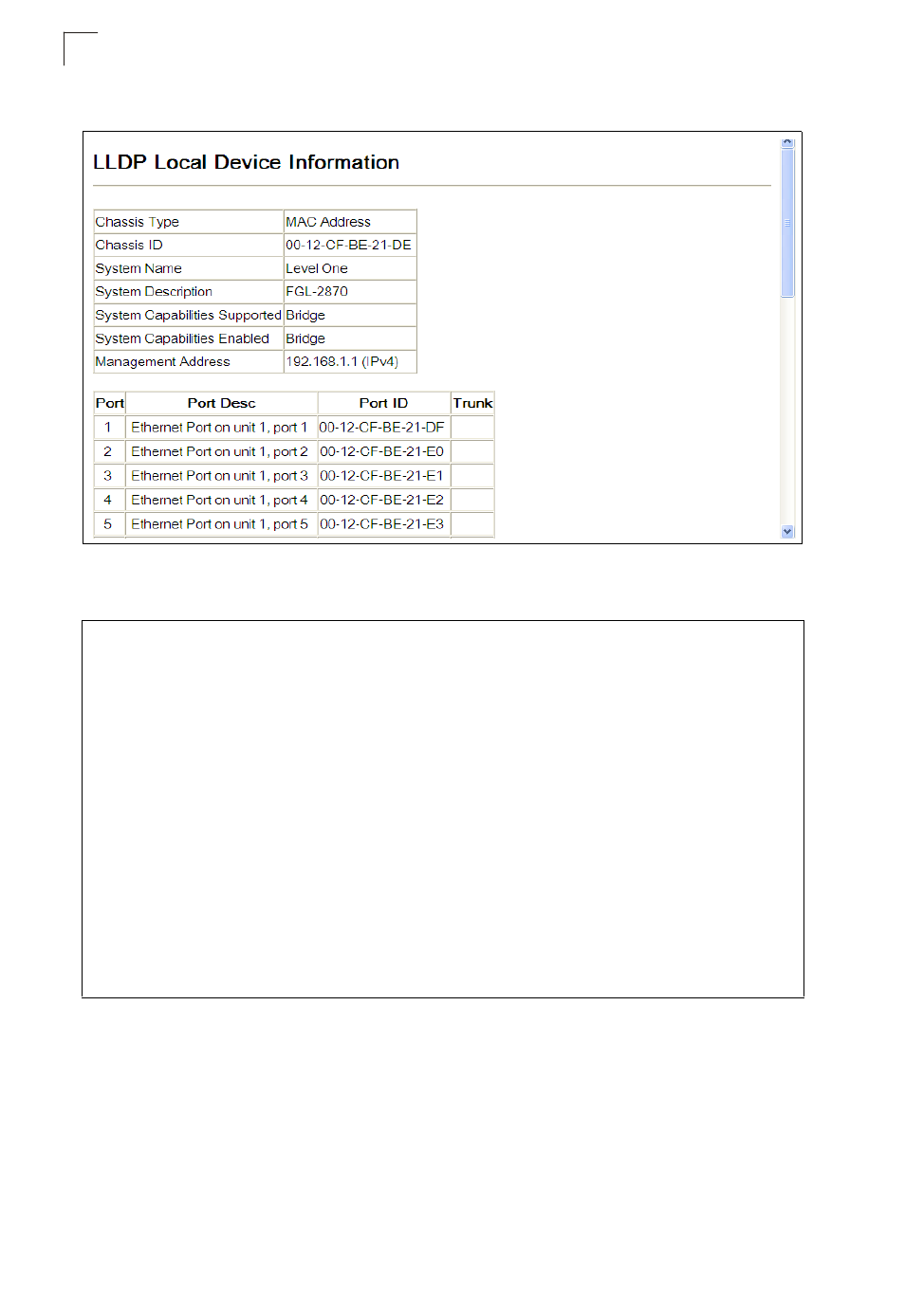Click the scrollbar up arrow

(x=786, y=143)
